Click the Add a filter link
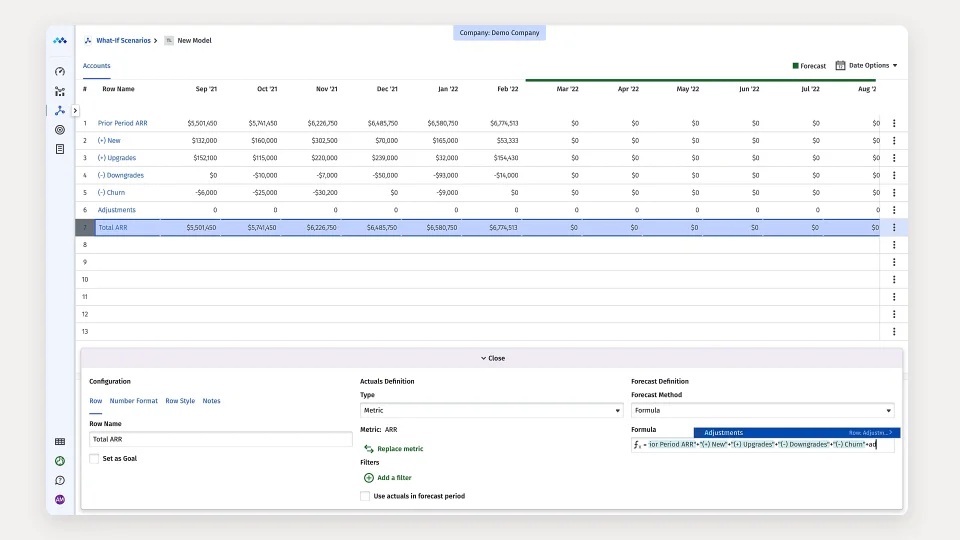The width and height of the screenshot is (960, 540). tap(394, 478)
